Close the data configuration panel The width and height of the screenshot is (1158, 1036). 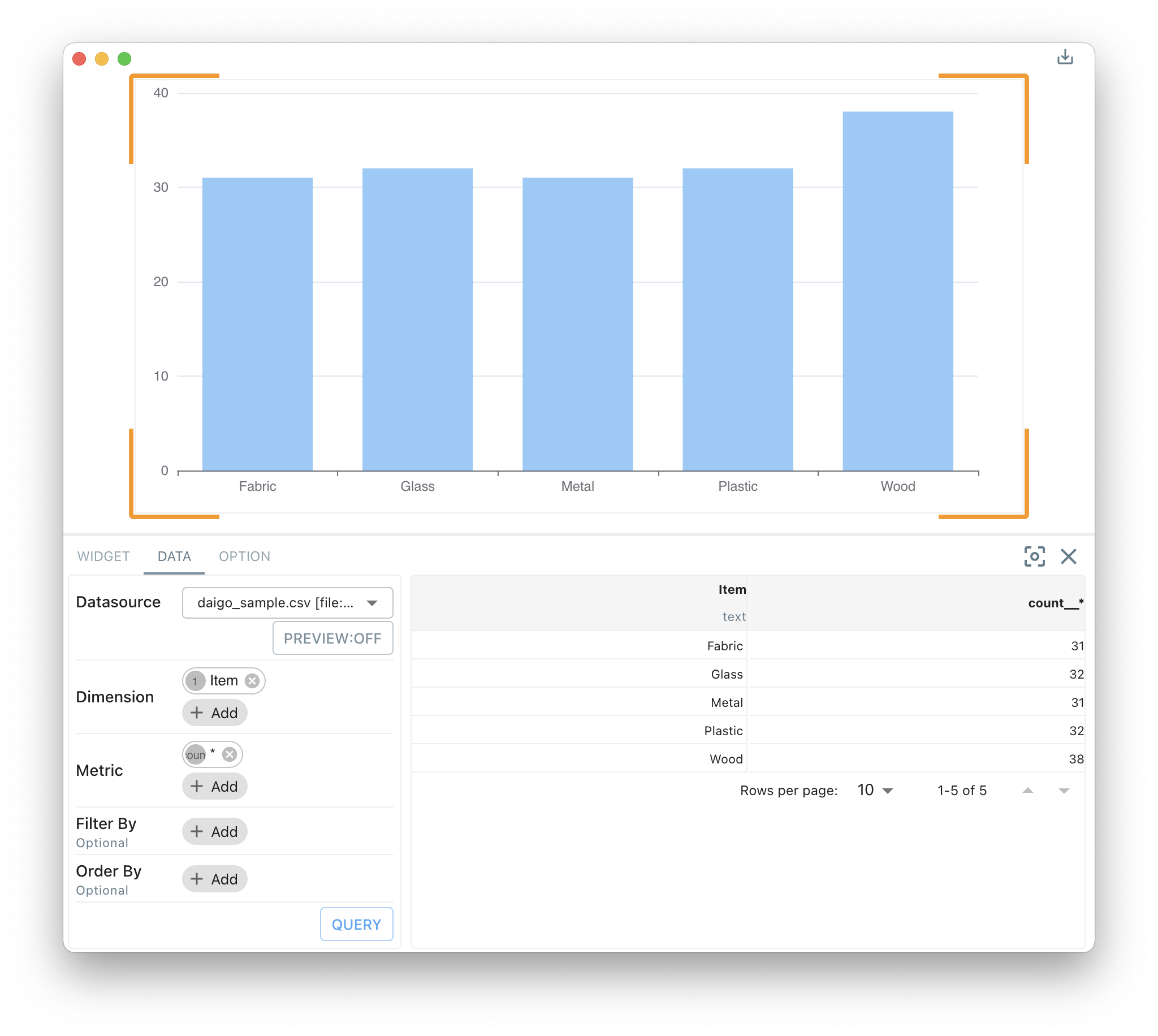1069,556
